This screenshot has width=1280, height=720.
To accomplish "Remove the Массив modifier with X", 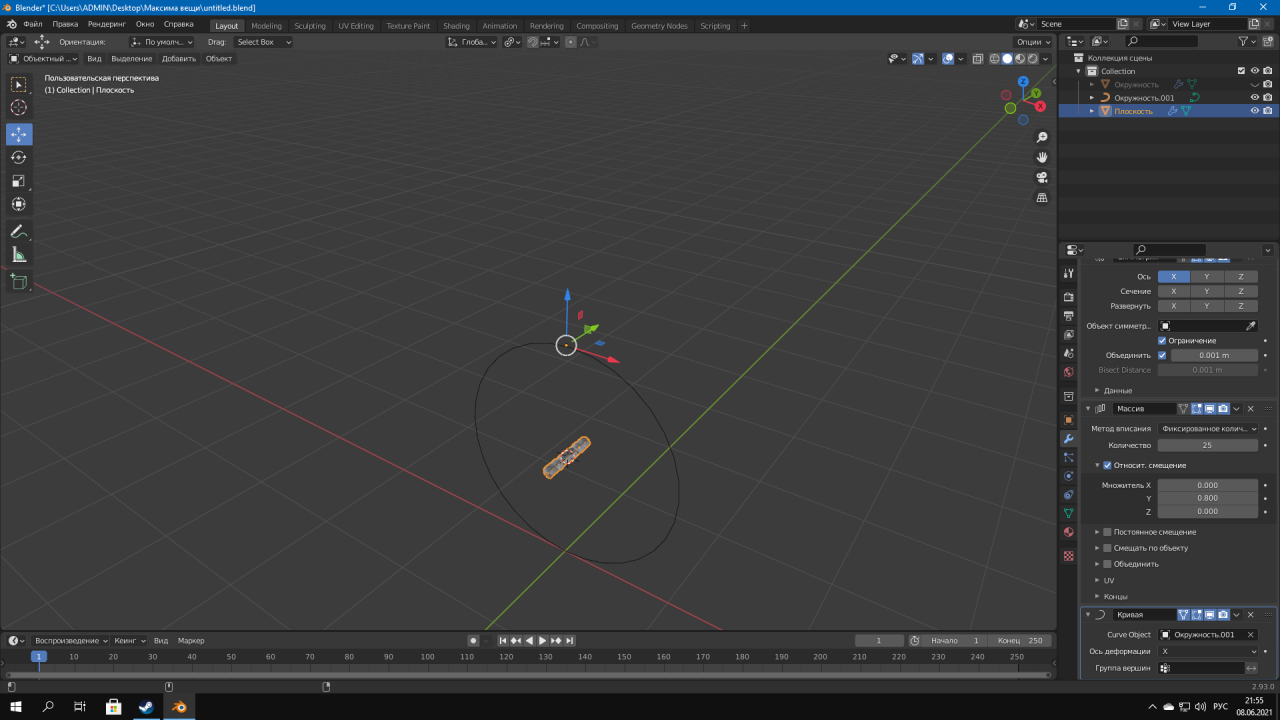I will 1250,408.
